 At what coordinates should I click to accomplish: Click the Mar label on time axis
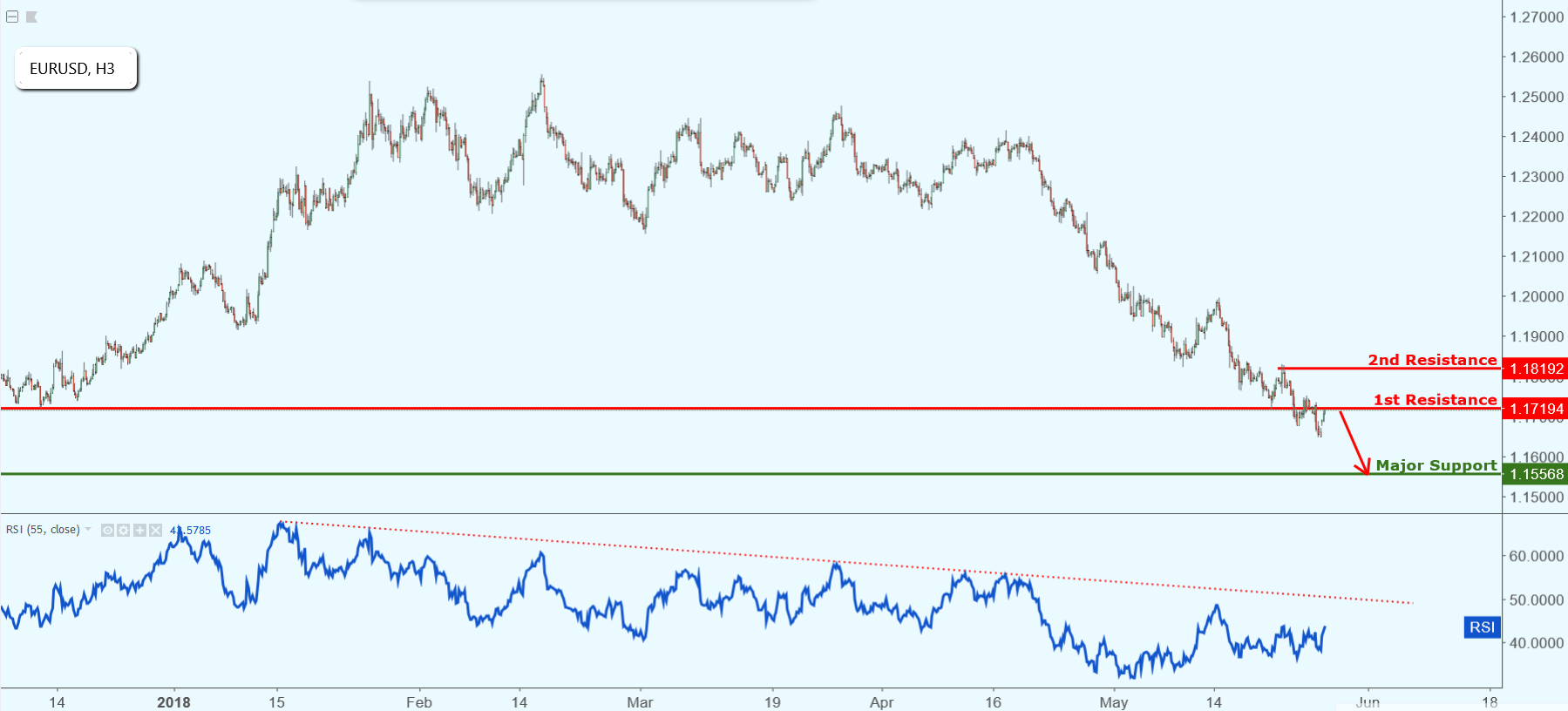pyautogui.click(x=640, y=702)
